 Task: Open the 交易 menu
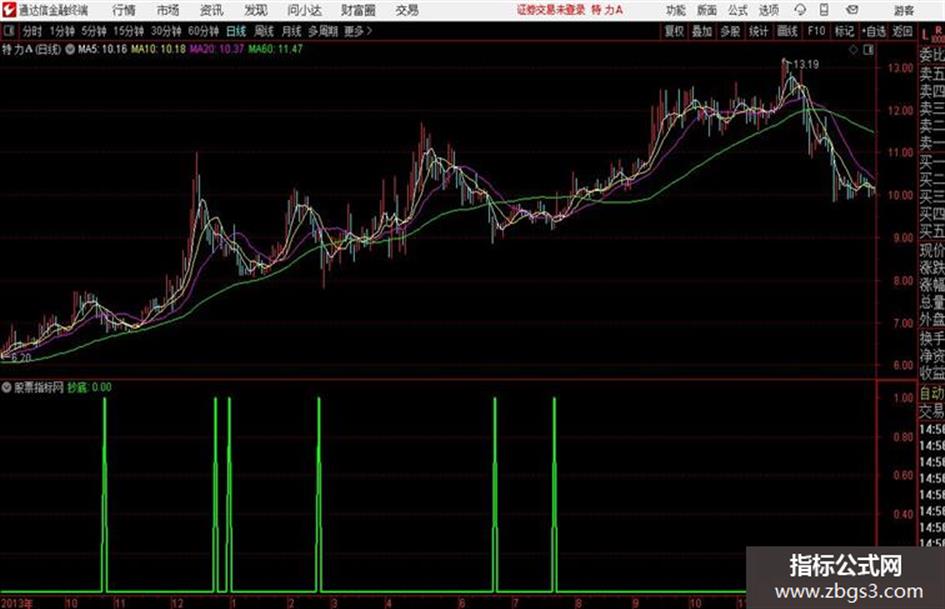click(407, 10)
